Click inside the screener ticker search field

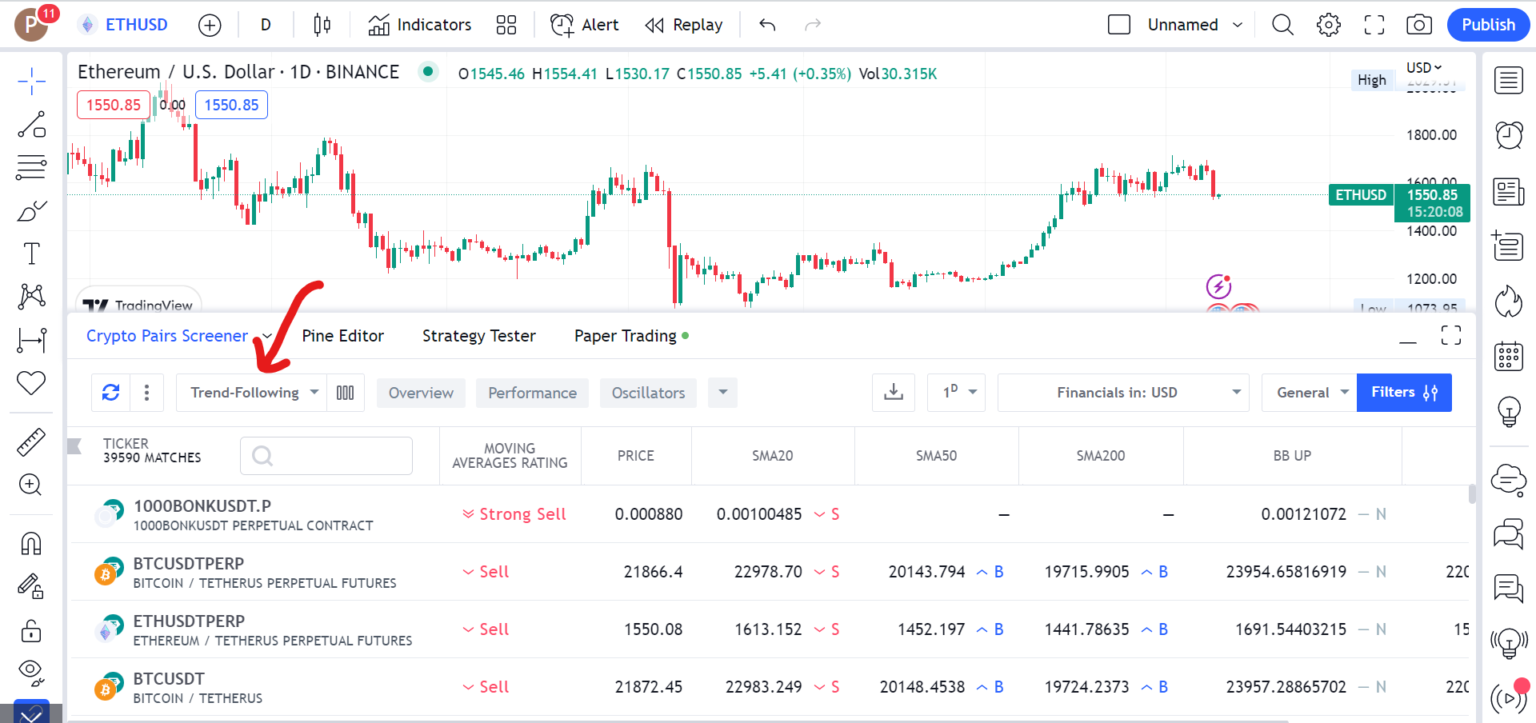point(326,455)
